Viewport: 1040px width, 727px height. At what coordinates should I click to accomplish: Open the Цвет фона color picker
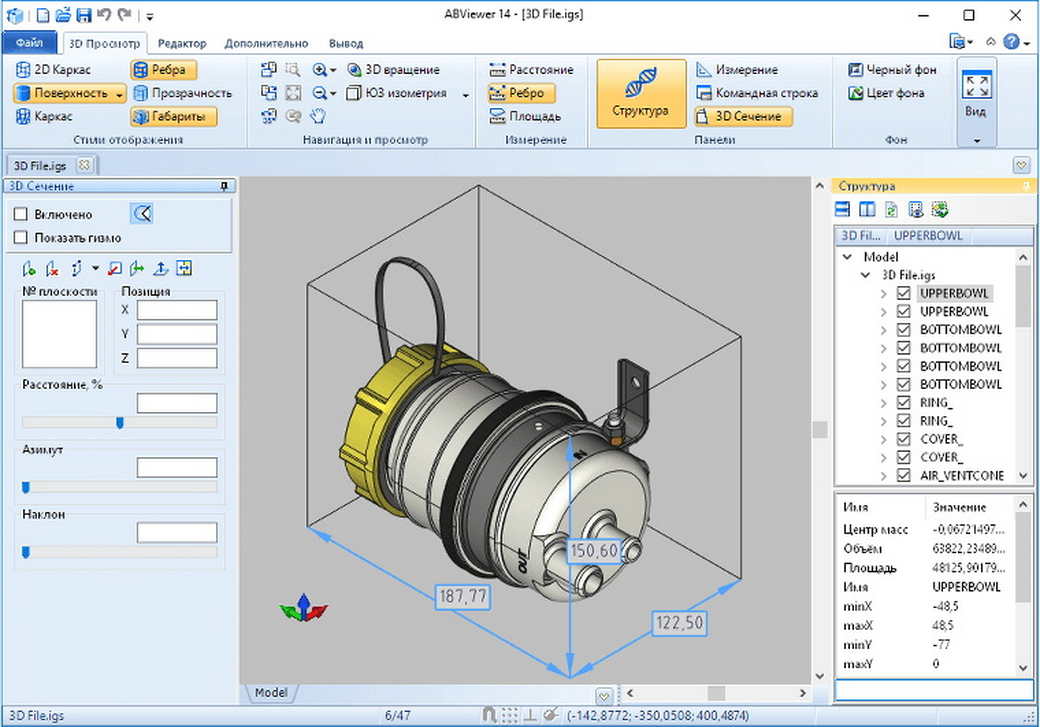pos(886,93)
